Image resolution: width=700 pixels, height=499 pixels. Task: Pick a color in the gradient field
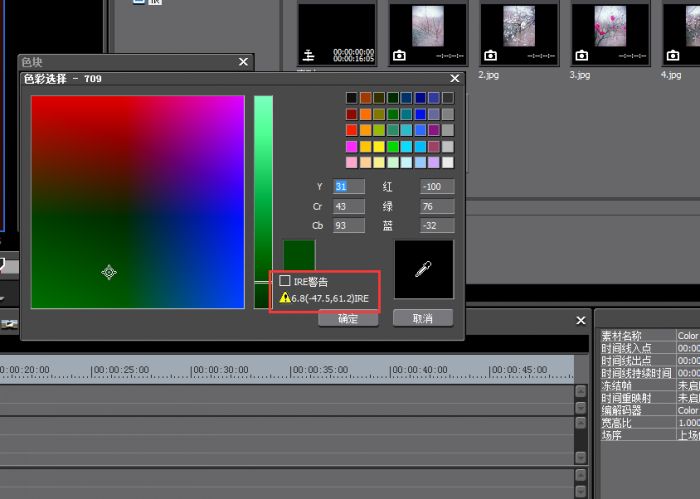(138, 201)
